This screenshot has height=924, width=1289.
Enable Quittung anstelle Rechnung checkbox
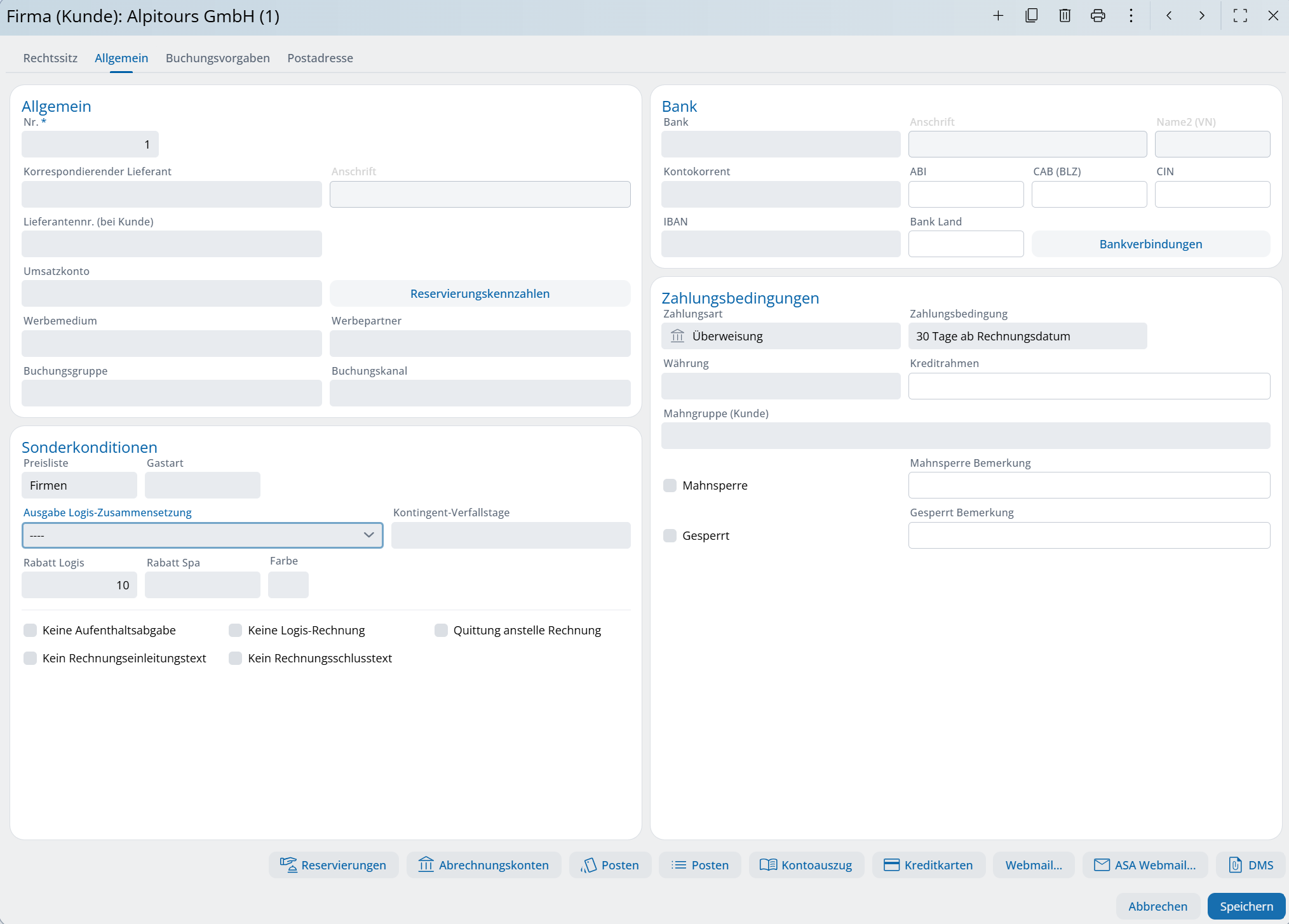[441, 630]
